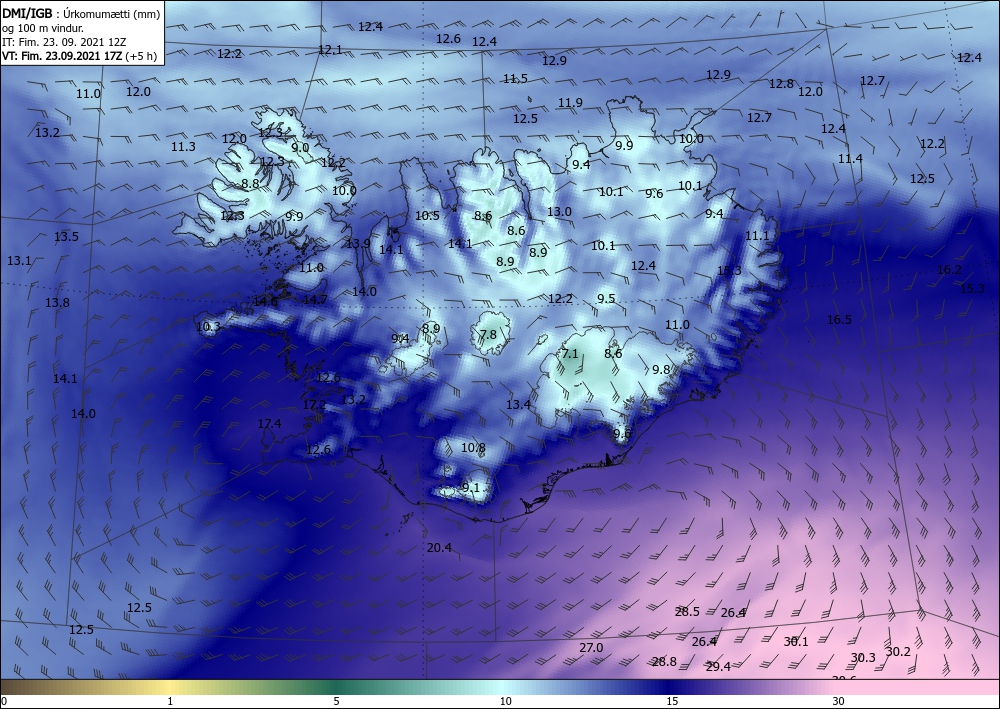This screenshot has width=1000, height=709.
Task: Click the 13.0 value on the map
Action: tap(559, 212)
